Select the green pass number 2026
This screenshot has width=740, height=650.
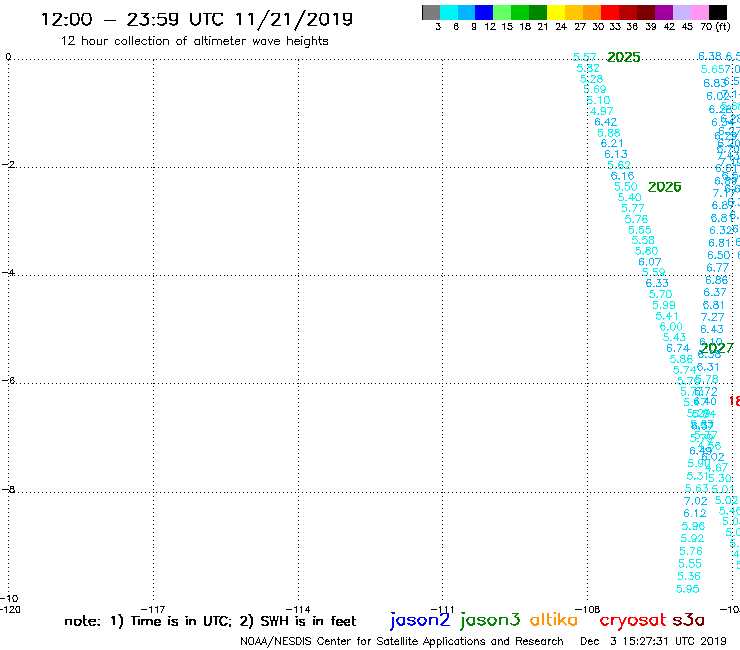tap(664, 187)
